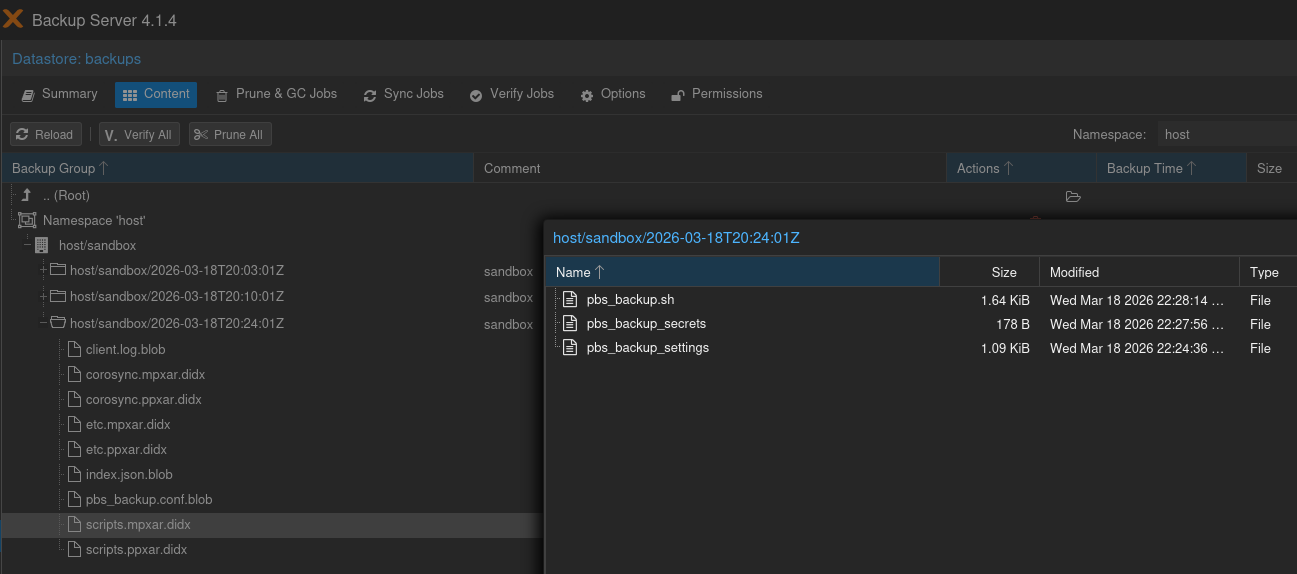Collapse the host/sandbox backup group
Screen dimensions: 1297x574
coord(28,246)
